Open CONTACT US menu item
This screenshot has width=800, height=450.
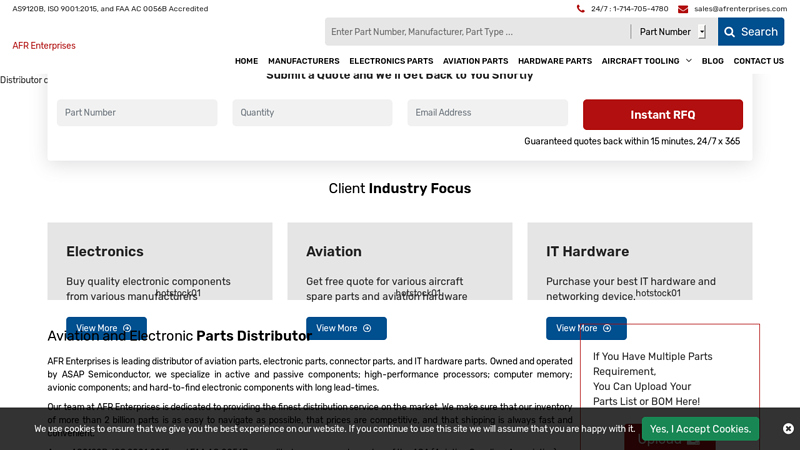point(758,61)
